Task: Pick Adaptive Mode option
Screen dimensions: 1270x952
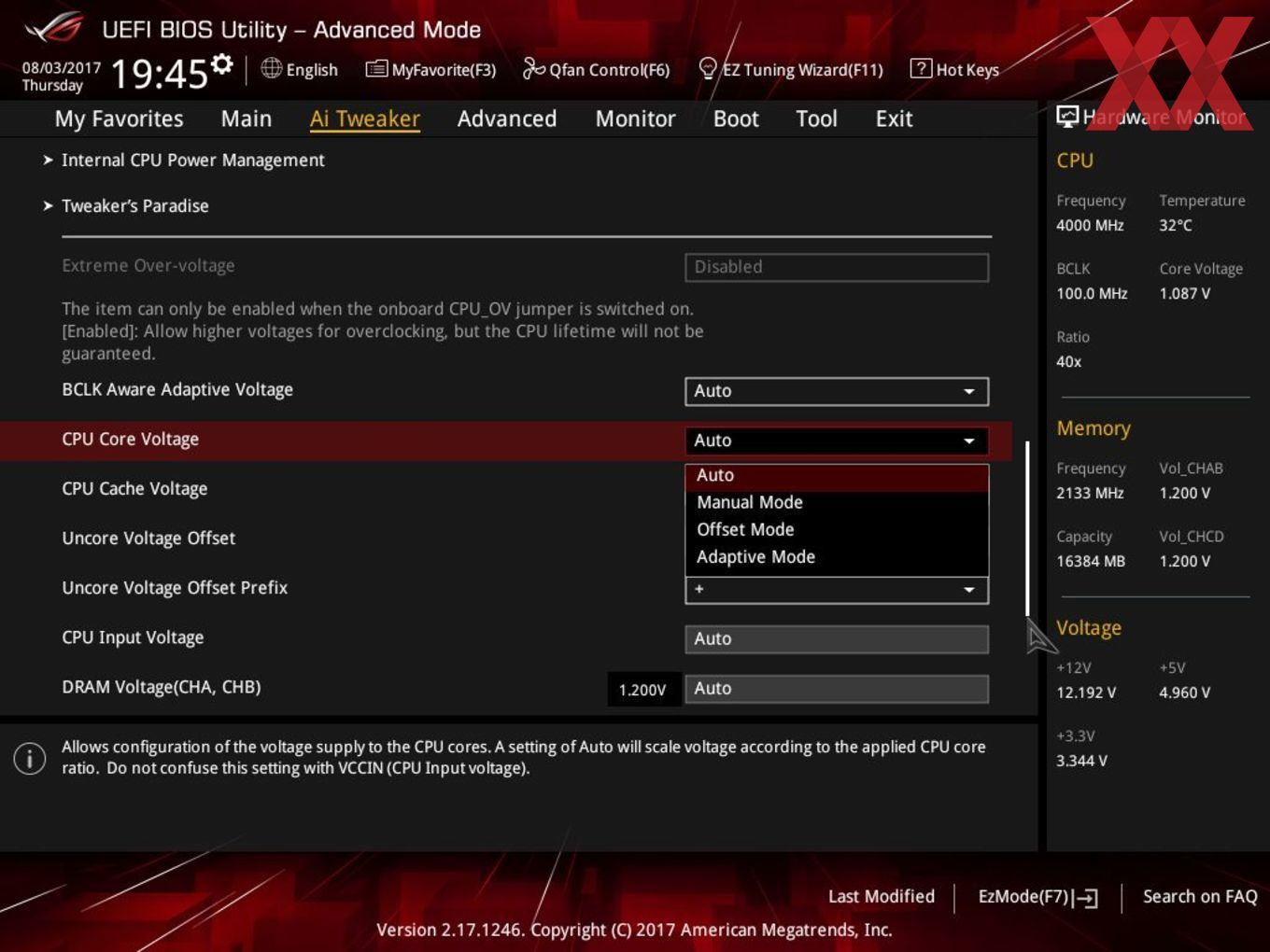Action: [837, 556]
